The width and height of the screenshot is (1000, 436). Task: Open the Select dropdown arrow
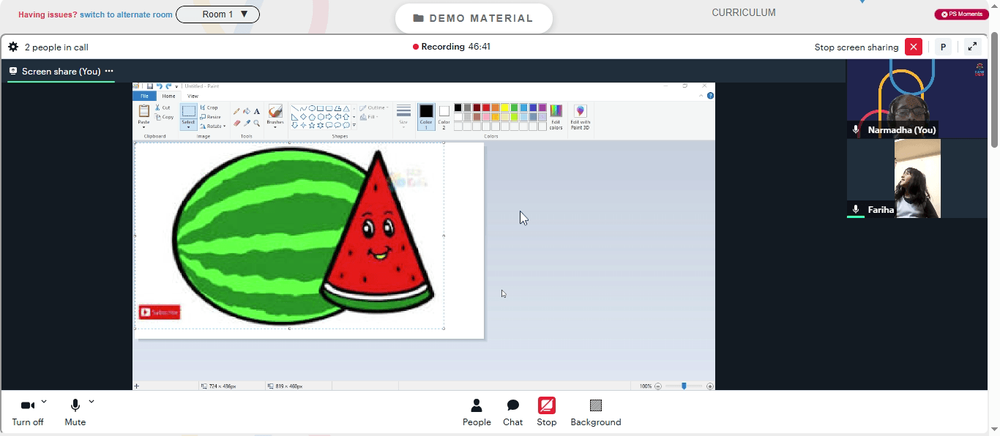coord(189,125)
